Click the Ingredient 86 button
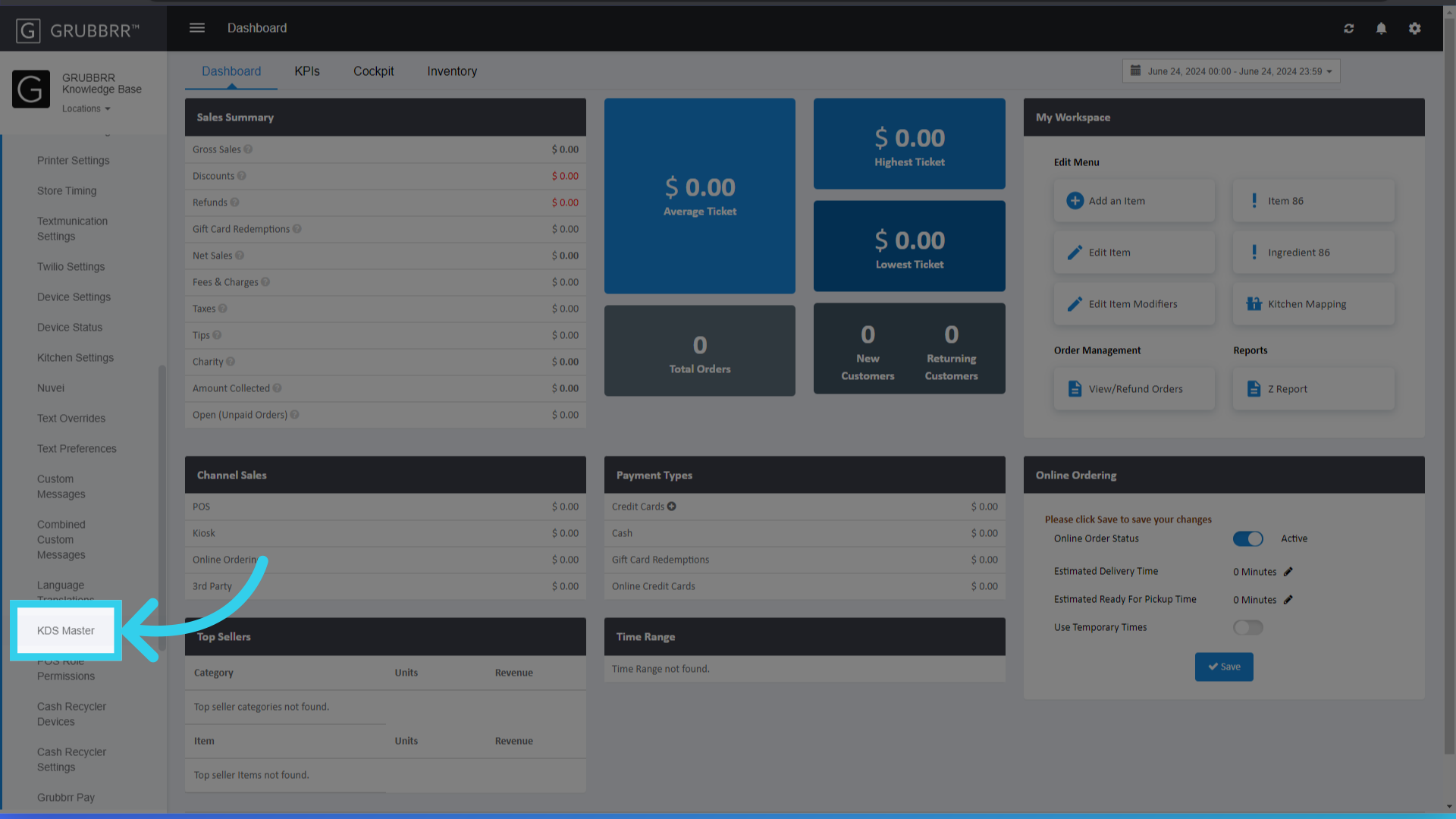1456x819 pixels. 1313,253
